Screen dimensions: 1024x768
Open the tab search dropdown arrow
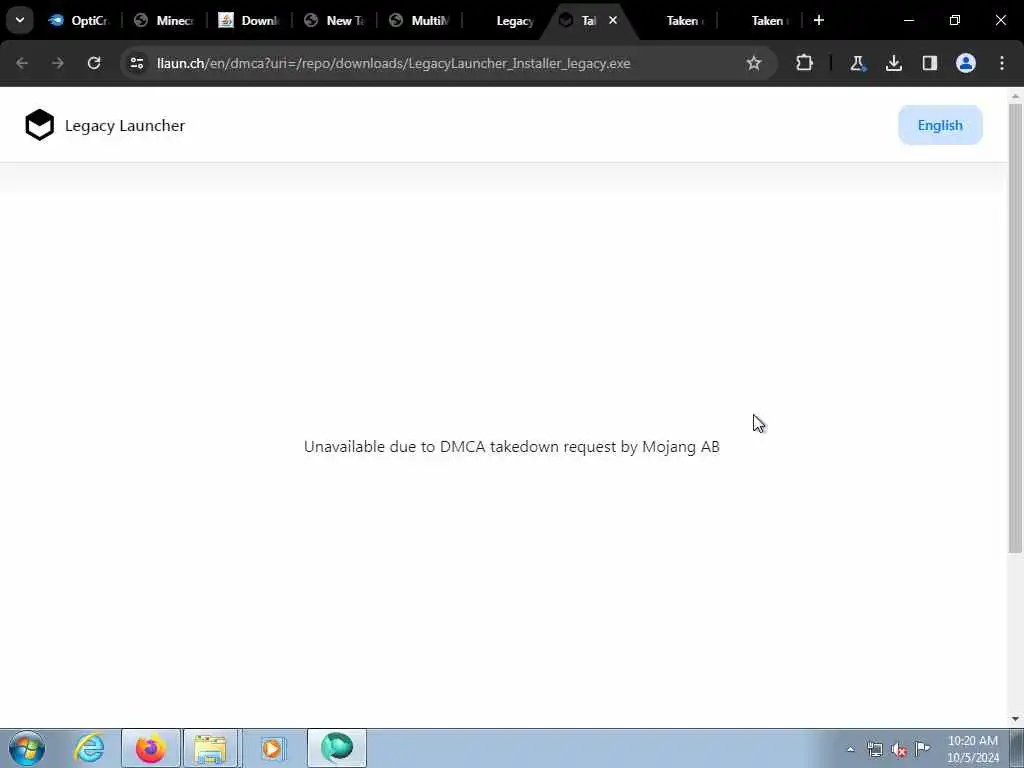click(20, 20)
